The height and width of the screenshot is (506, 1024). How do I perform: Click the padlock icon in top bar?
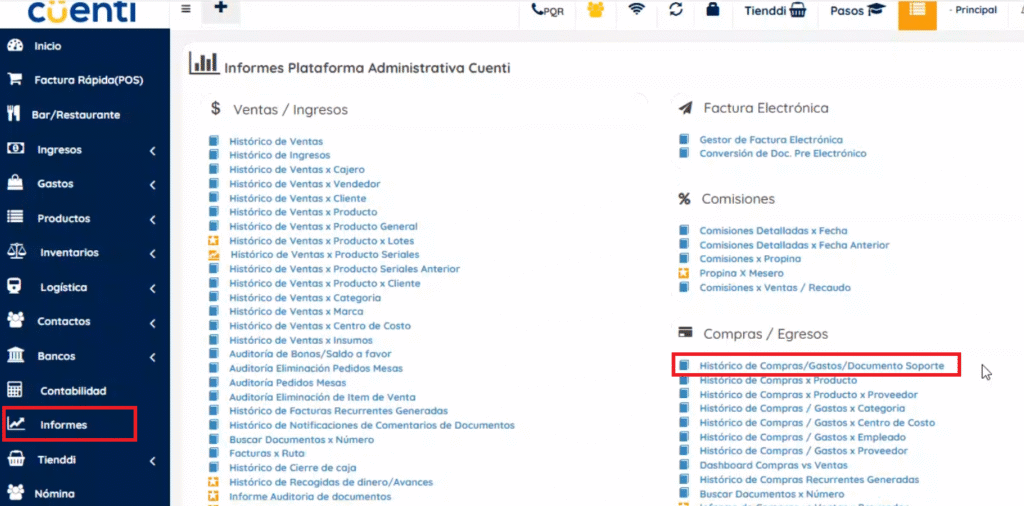tap(712, 10)
